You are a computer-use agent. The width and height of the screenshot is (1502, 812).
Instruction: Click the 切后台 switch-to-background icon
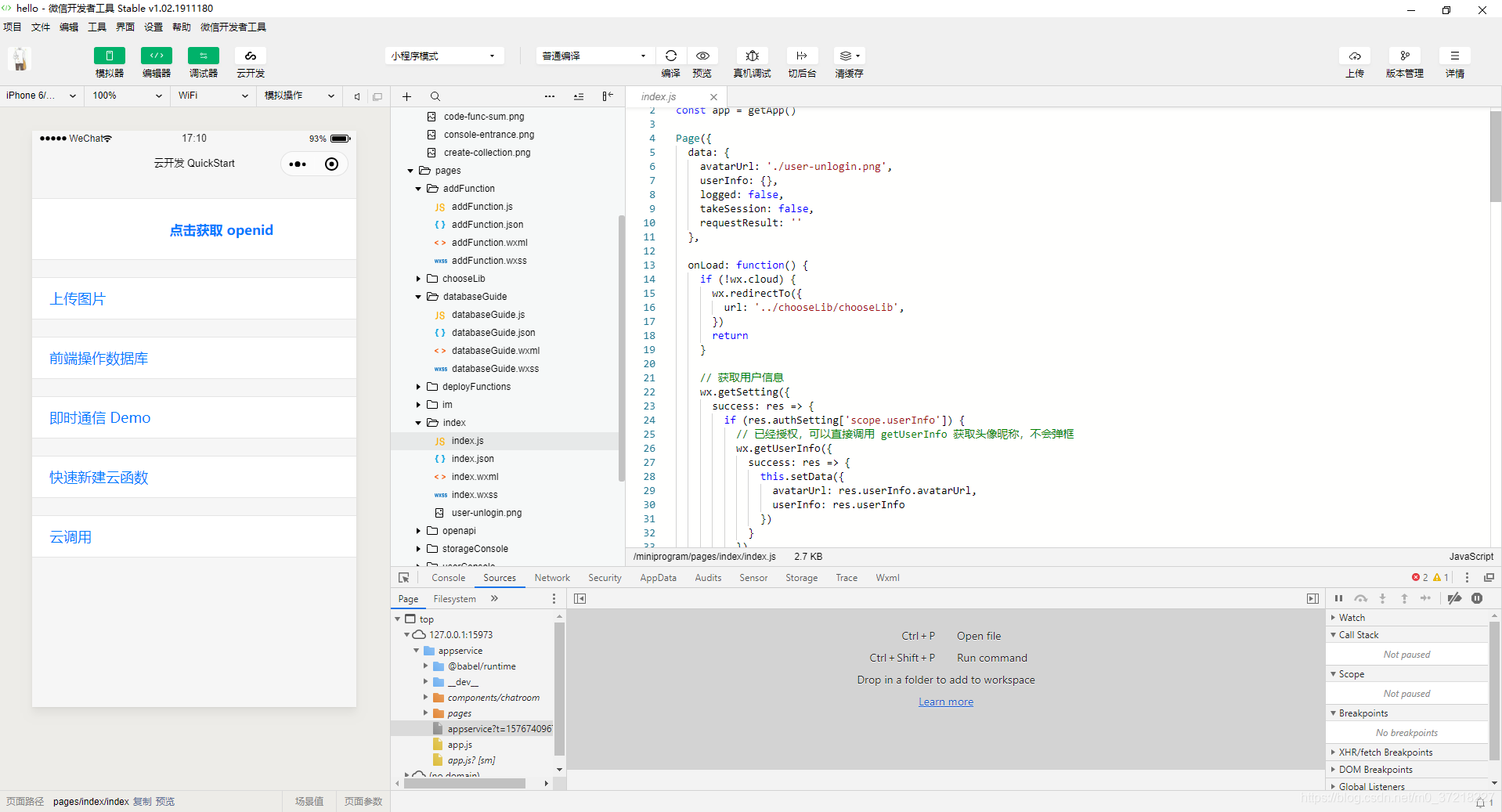802,56
